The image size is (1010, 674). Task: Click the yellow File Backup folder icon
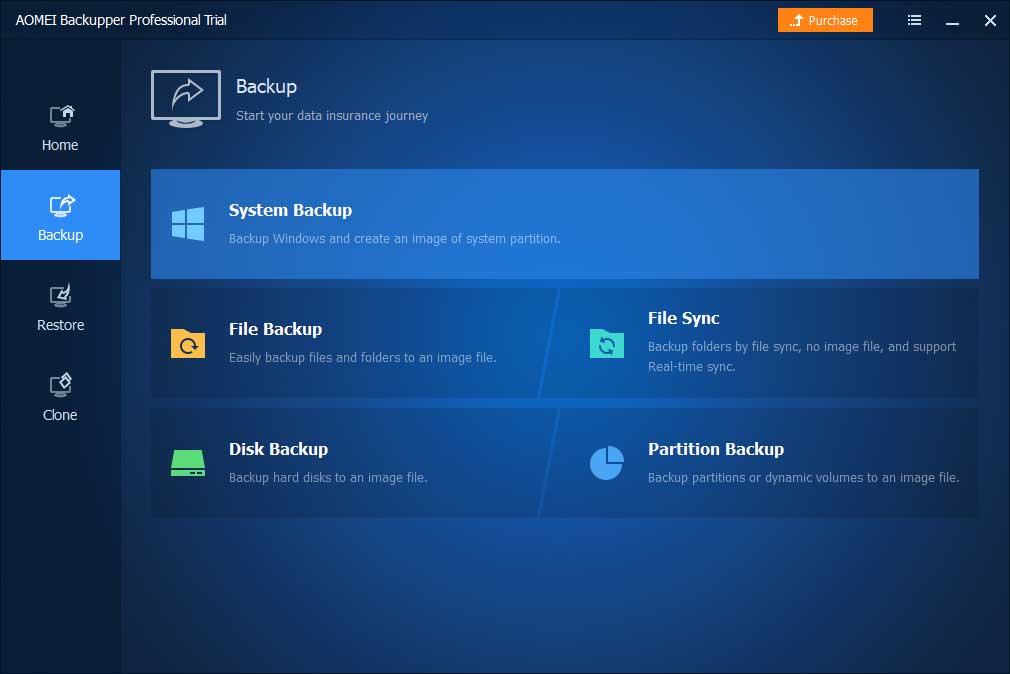click(188, 343)
